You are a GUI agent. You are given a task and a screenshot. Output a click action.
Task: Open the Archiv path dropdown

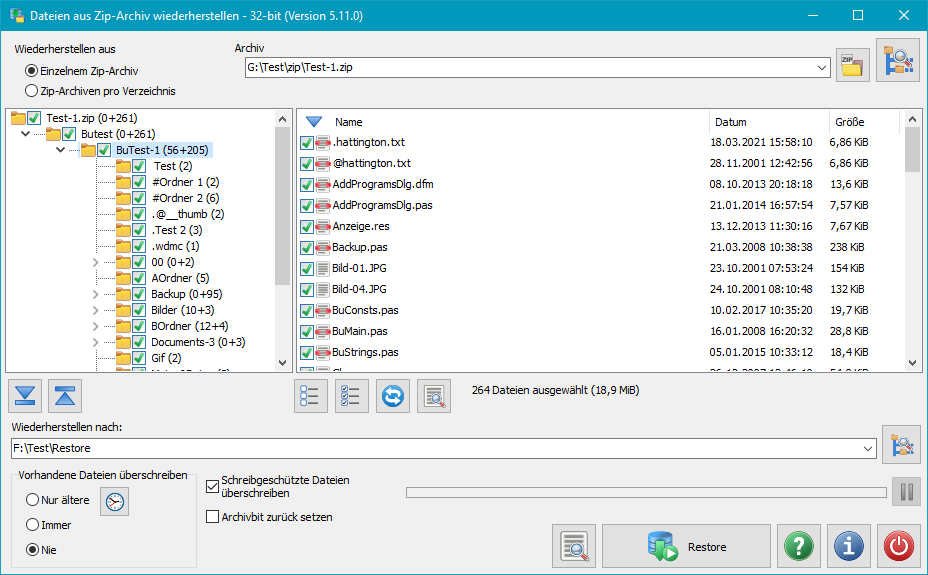[x=822, y=67]
